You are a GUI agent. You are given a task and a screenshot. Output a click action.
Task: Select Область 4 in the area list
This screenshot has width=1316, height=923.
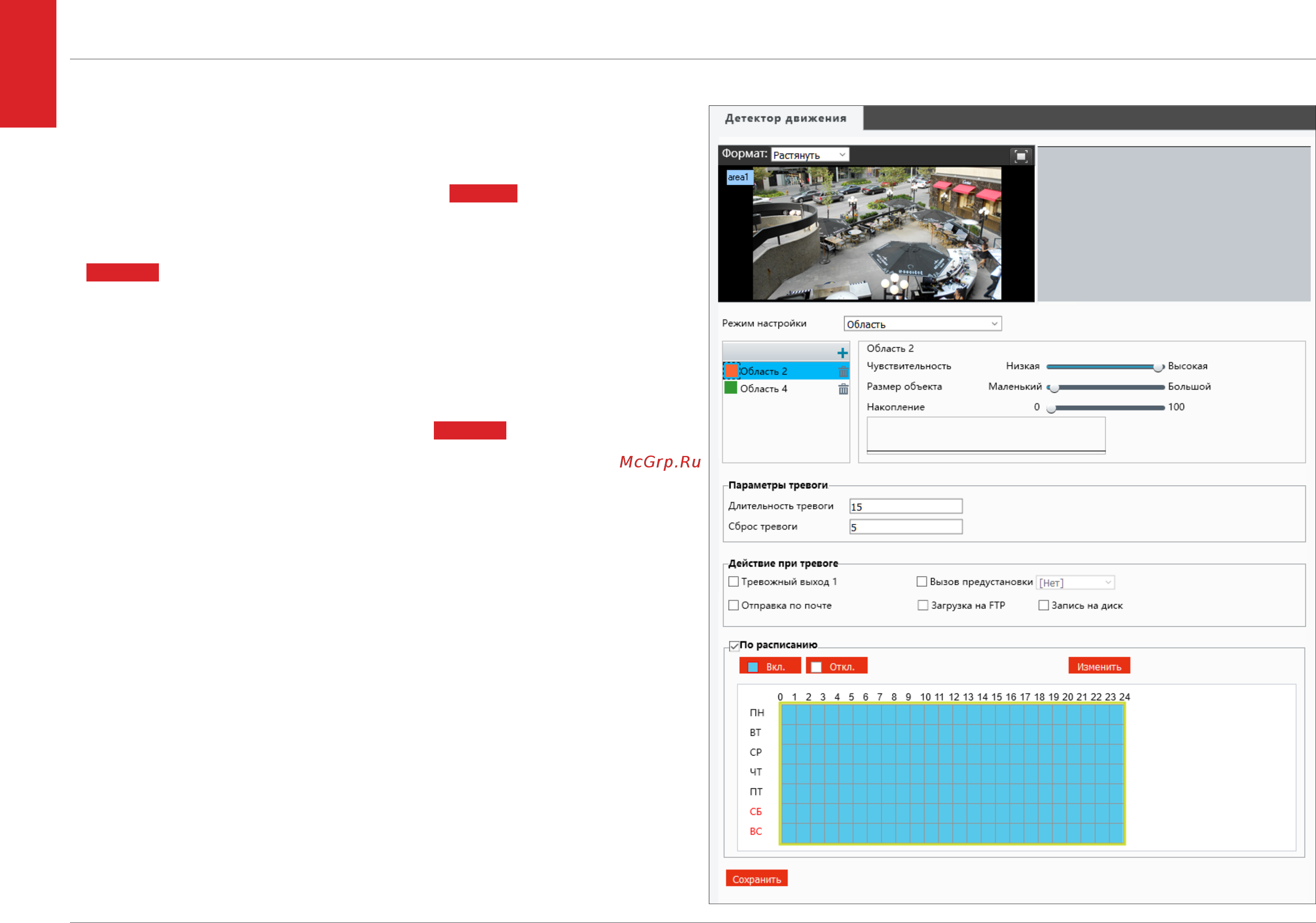coord(786,388)
